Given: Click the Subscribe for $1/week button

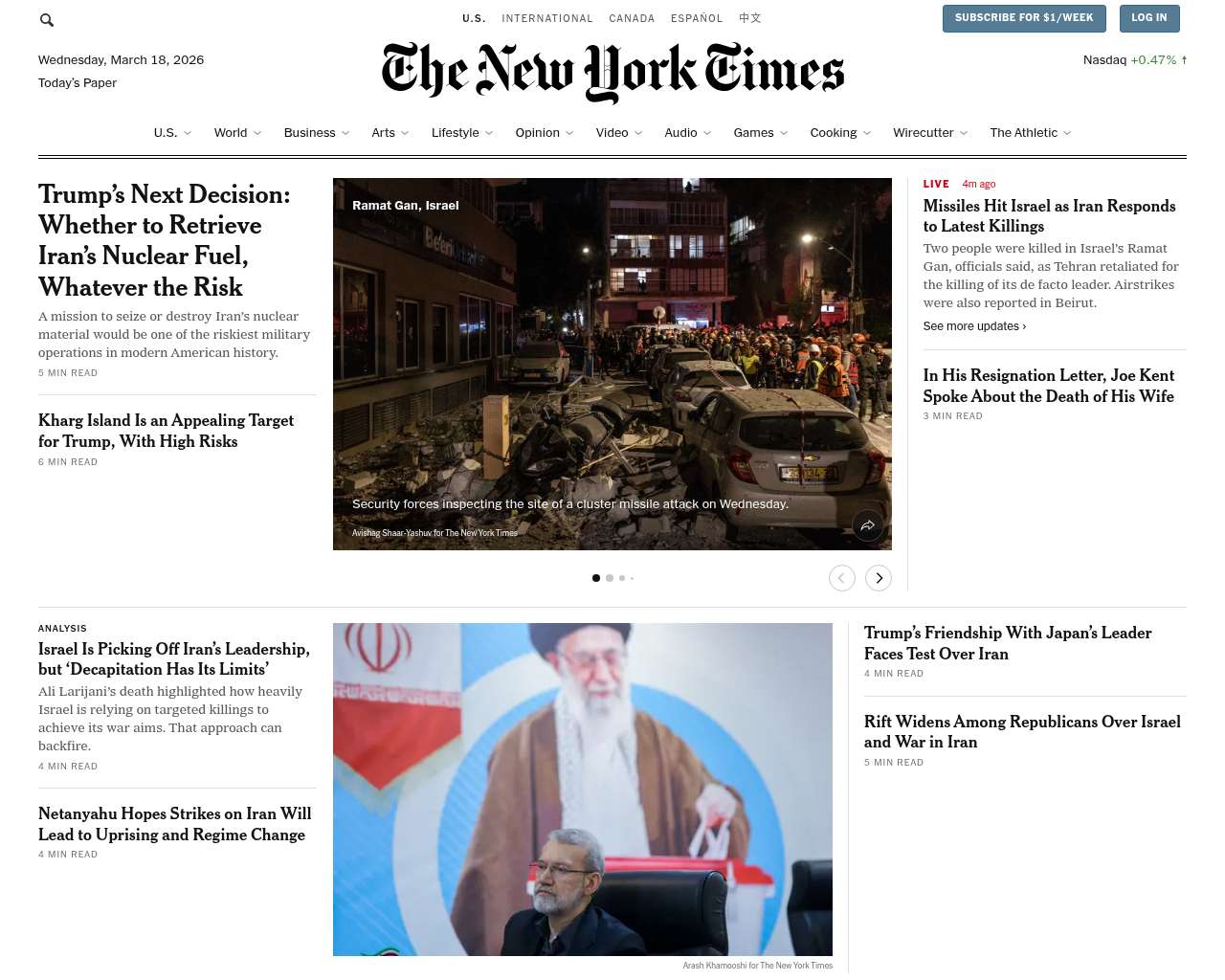Looking at the screenshot, I should (1024, 18).
